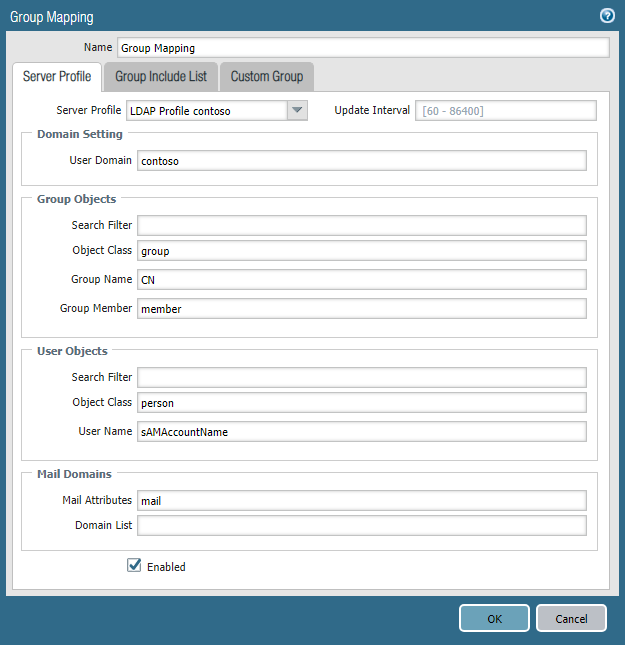Click the Domain List field
Image resolution: width=625 pixels, height=645 pixels.
(x=362, y=526)
